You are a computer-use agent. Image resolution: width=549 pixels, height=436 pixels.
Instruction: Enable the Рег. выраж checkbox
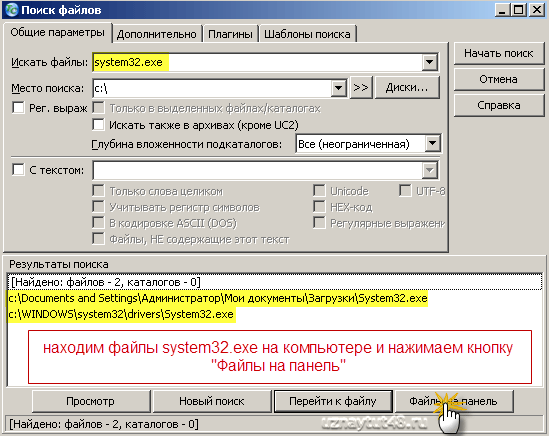click(x=18, y=108)
